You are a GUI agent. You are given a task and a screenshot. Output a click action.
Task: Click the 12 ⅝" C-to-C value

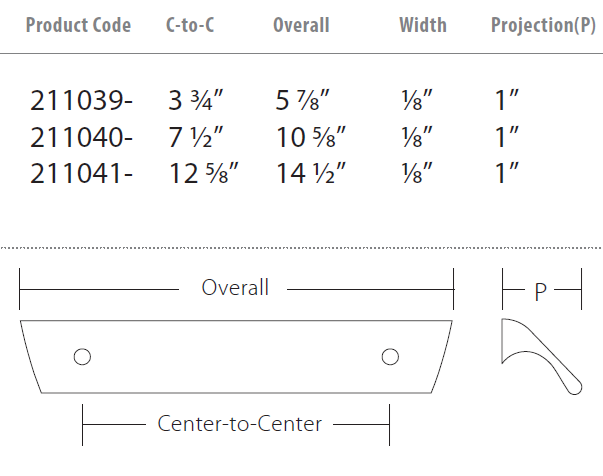205,172
